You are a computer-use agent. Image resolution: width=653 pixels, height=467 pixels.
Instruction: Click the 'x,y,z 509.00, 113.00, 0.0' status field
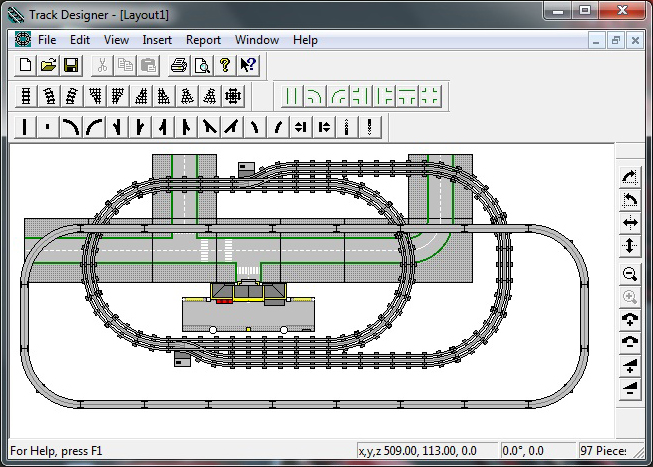point(427,451)
